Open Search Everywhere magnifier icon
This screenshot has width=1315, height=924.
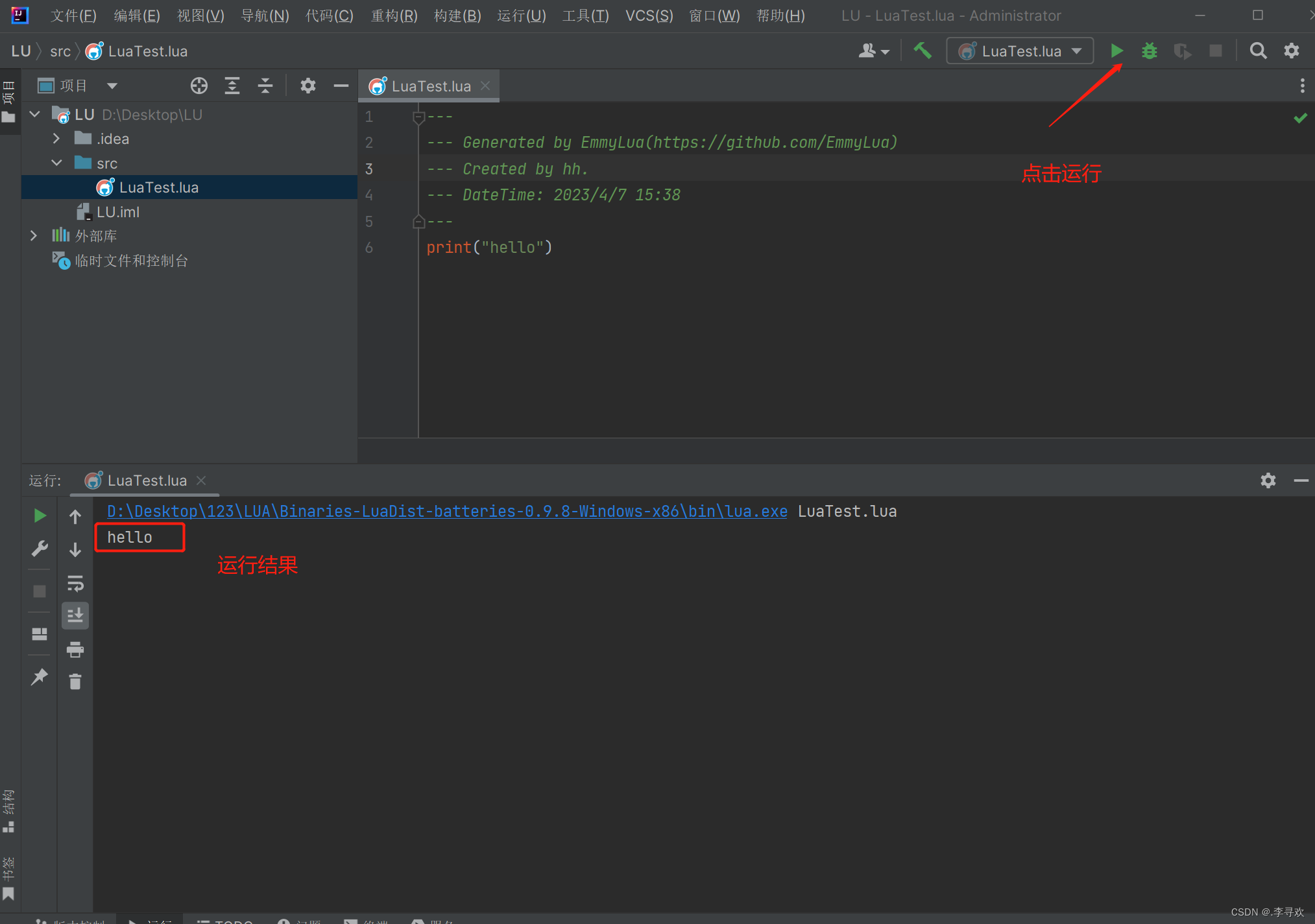point(1257,51)
